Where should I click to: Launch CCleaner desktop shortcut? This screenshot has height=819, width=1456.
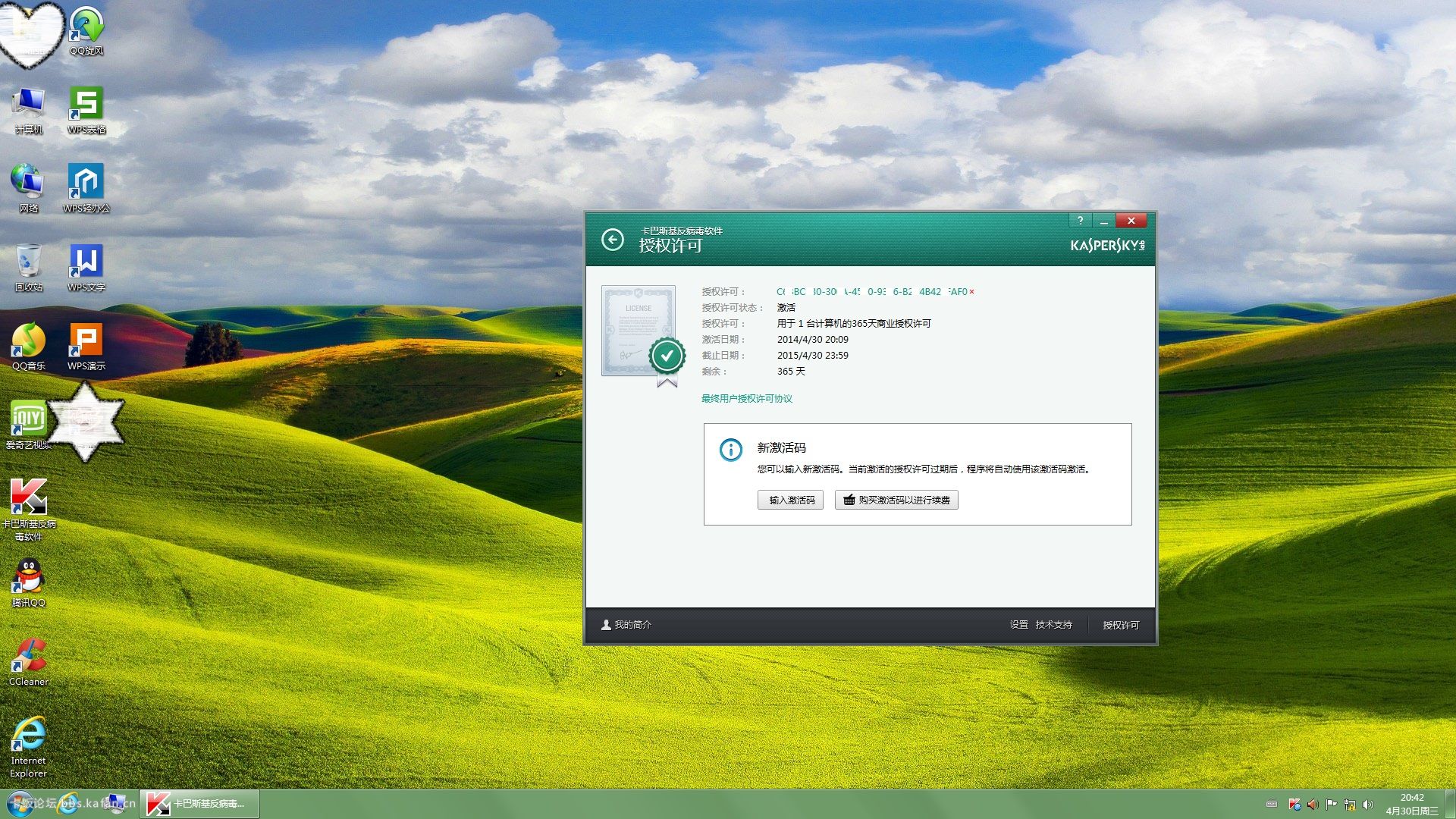(x=29, y=661)
